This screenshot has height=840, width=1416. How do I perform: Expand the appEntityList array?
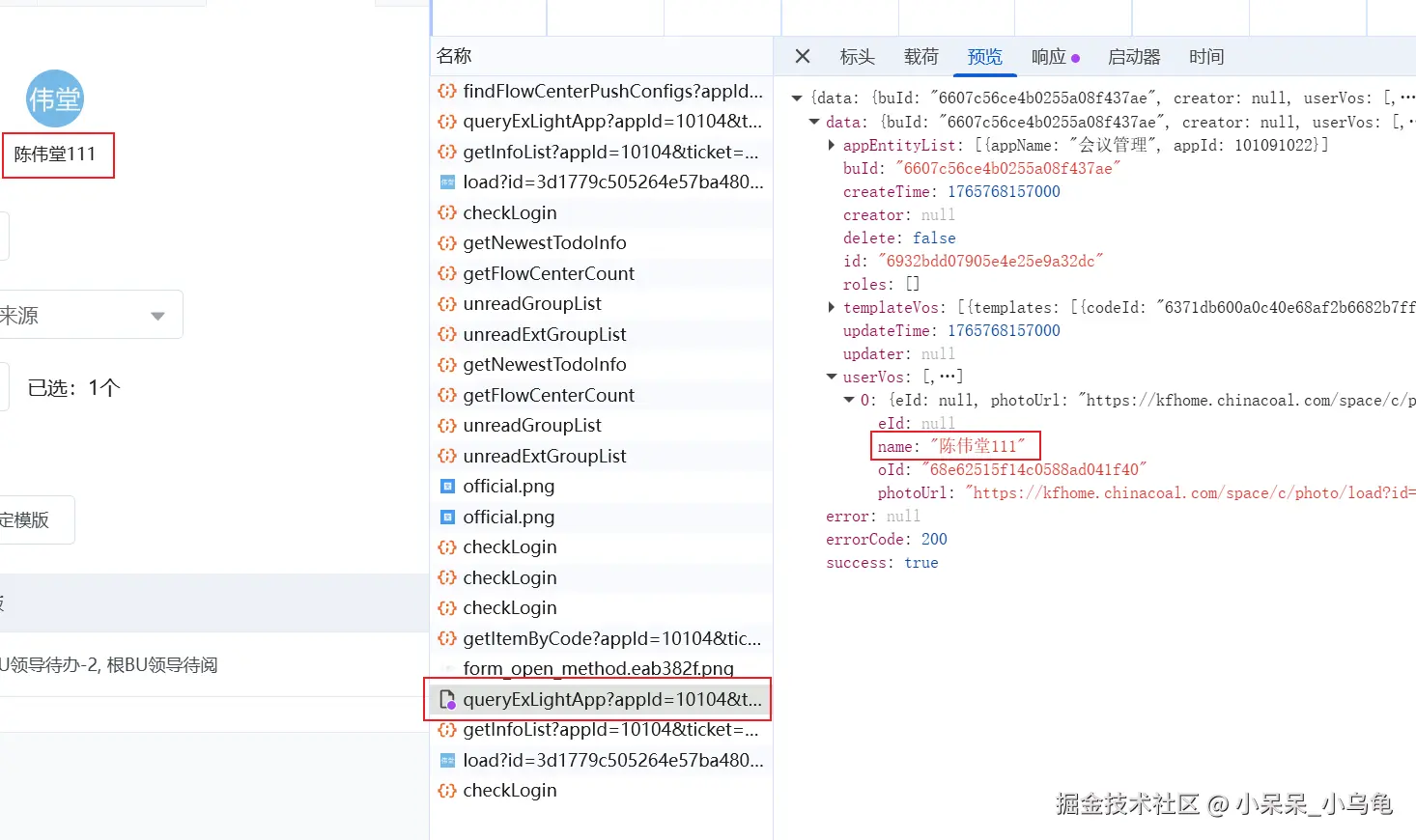click(x=832, y=146)
